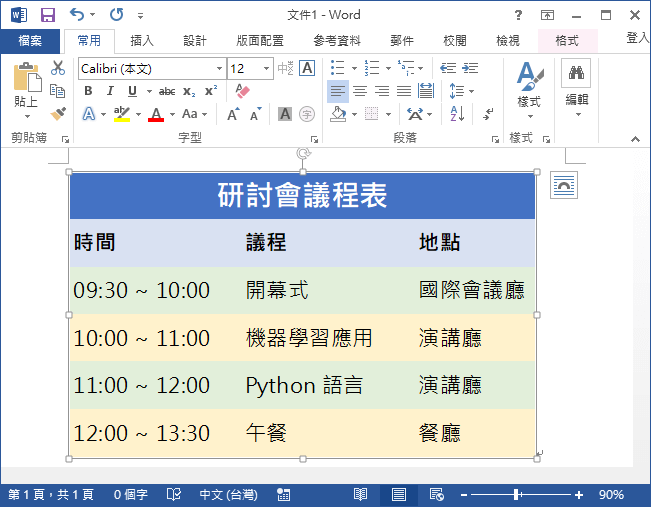Click the proofing book icon in status bar

174,495
